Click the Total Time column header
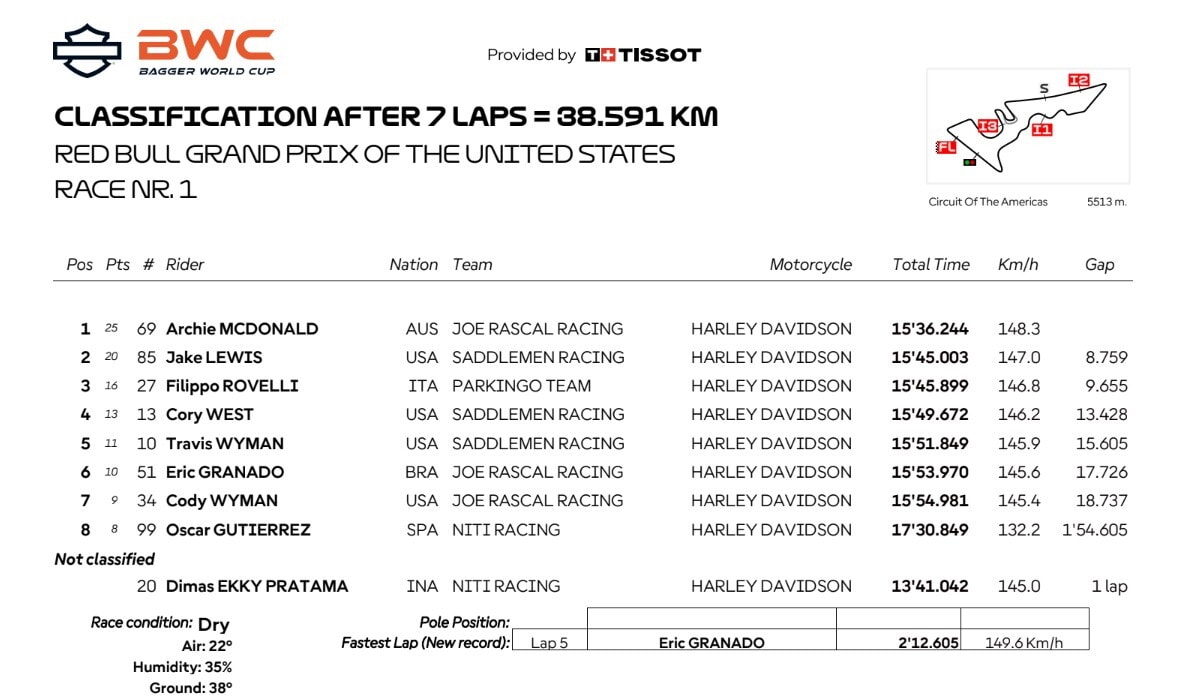 pyautogui.click(x=931, y=265)
